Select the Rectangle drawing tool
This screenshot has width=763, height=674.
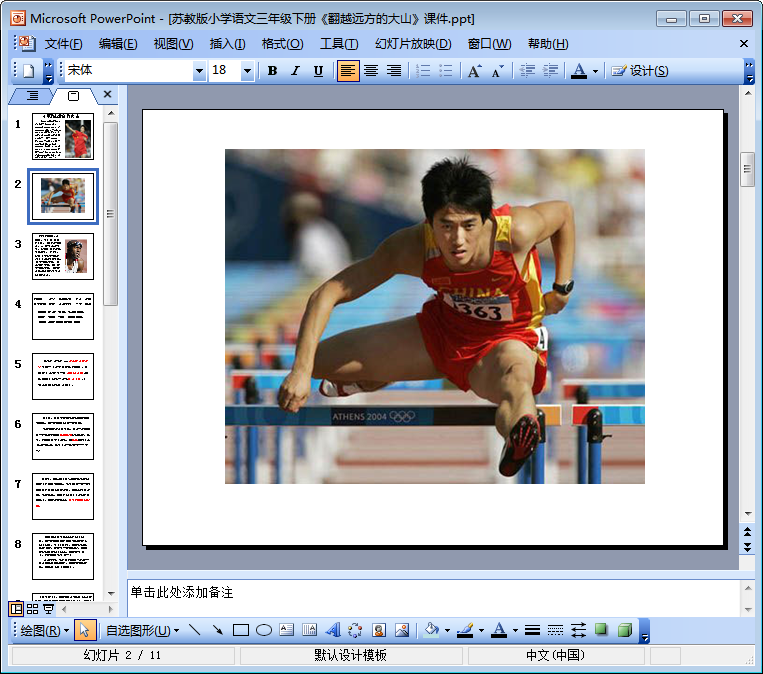(240, 630)
